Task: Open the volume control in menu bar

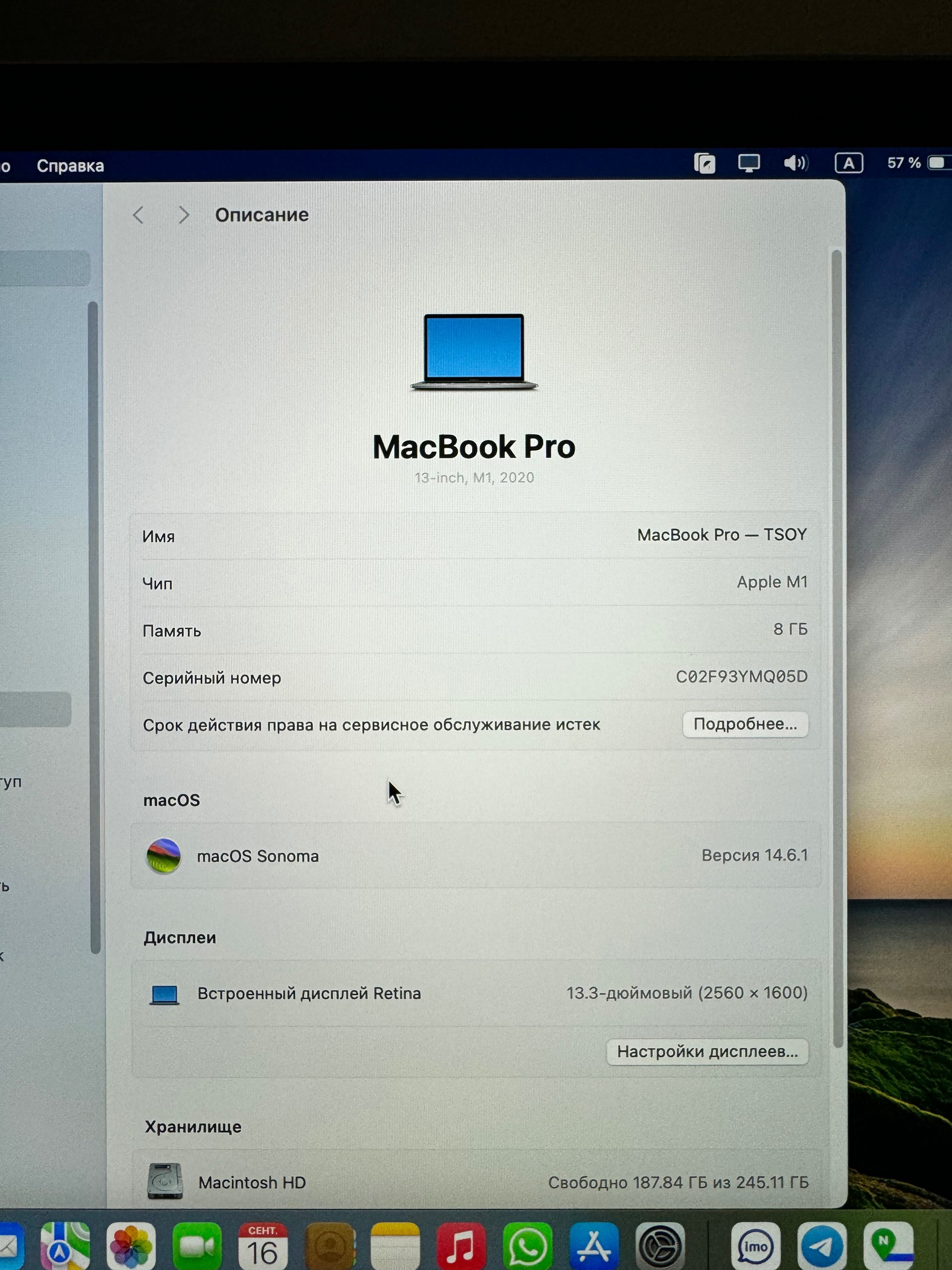Action: (796, 163)
